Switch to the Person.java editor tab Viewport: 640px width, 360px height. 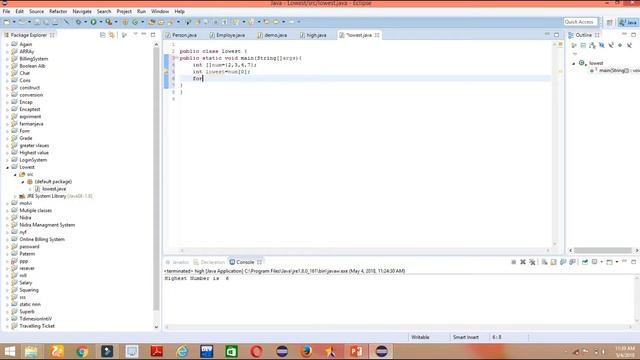pyautogui.click(x=181, y=35)
